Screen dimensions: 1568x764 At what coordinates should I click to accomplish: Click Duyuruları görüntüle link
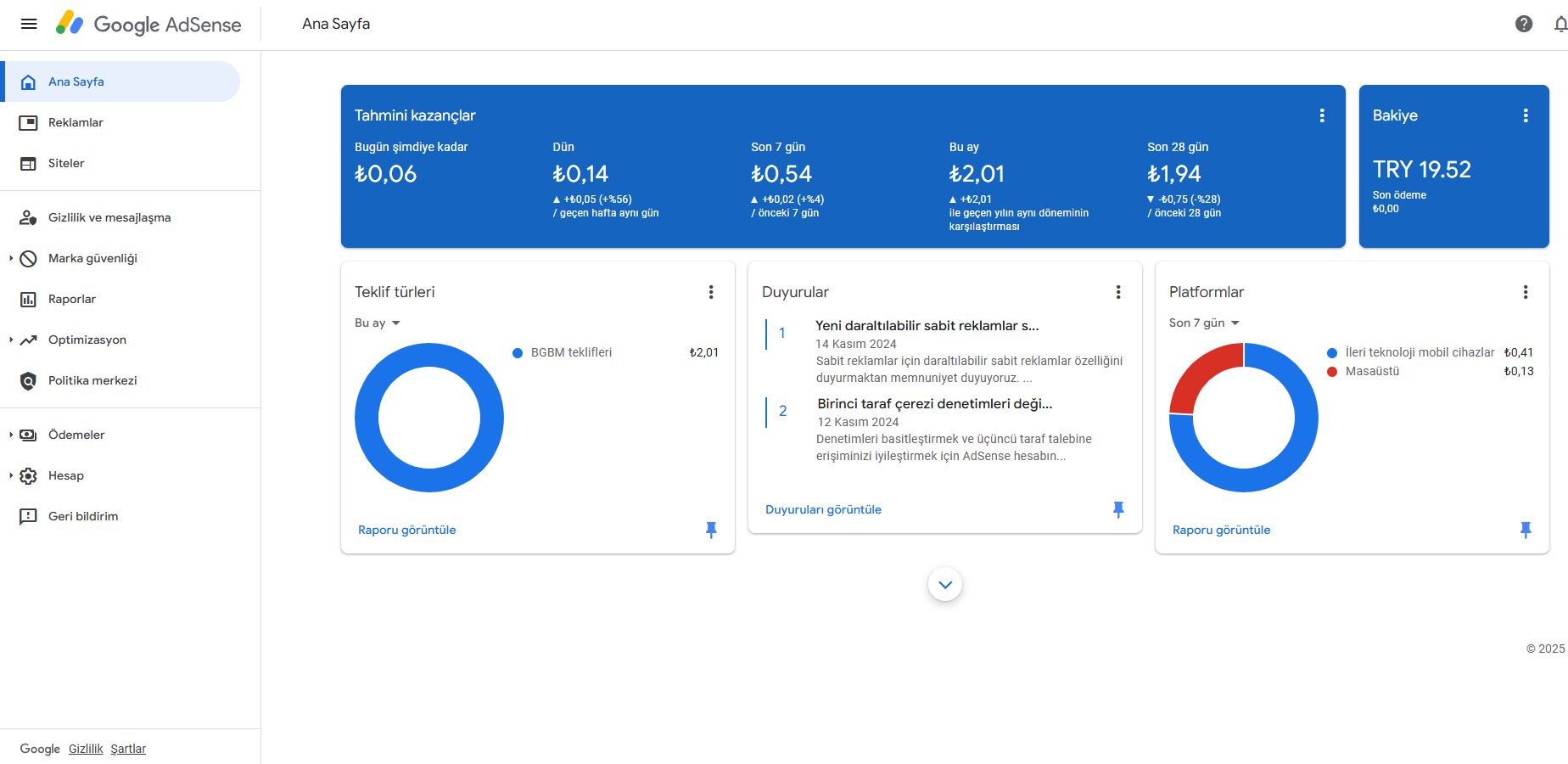[x=823, y=509]
